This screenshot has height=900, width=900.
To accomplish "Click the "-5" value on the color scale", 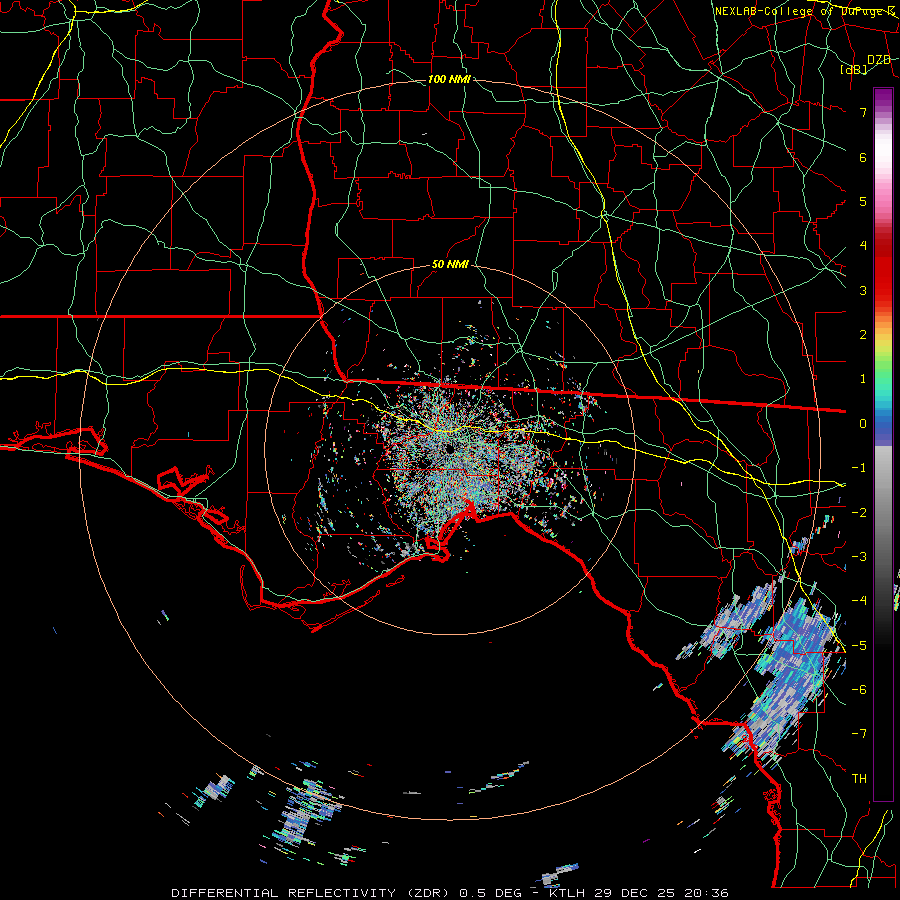I will 859,646.
